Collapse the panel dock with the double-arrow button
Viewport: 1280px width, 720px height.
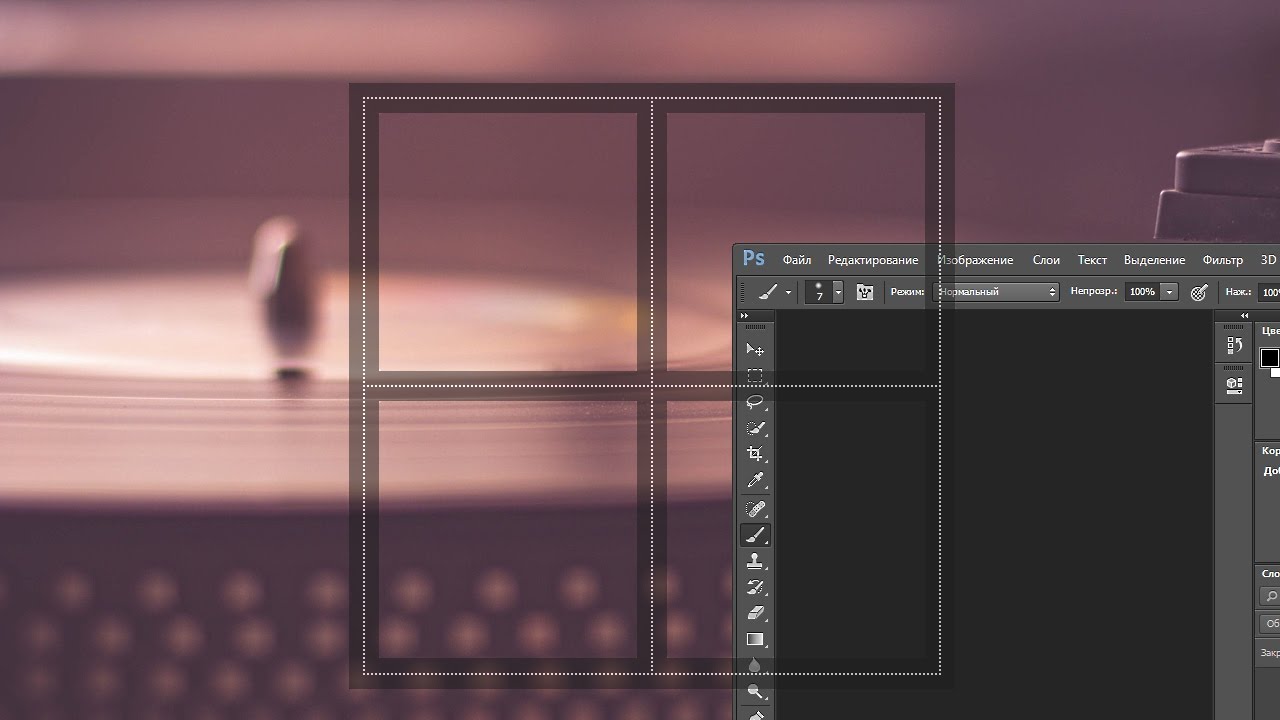[1243, 313]
